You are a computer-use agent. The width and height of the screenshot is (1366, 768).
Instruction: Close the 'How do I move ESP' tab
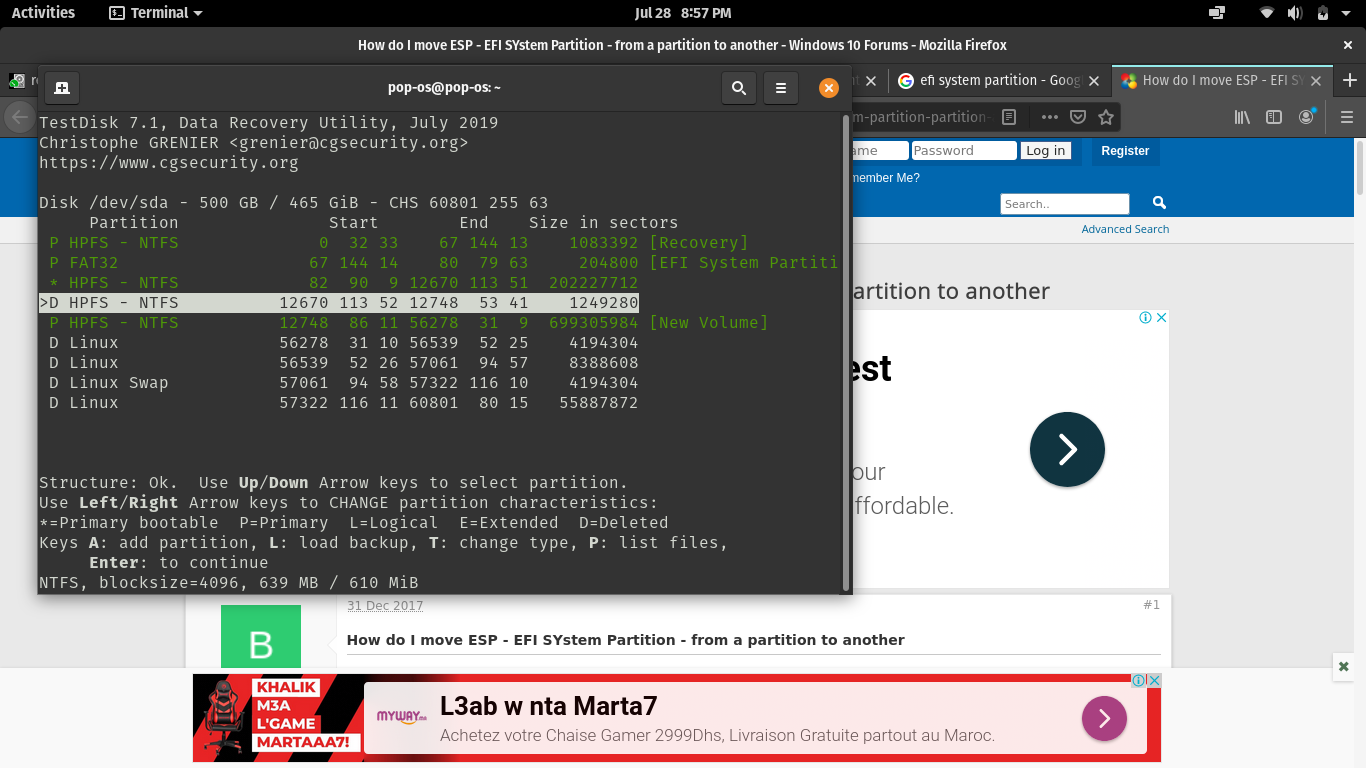[x=1316, y=81]
